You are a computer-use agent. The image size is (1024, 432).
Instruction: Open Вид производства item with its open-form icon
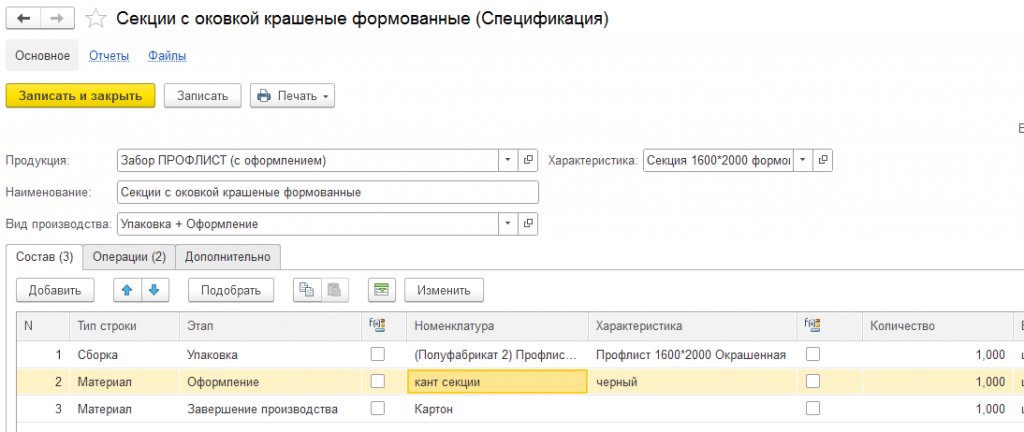coord(528,224)
